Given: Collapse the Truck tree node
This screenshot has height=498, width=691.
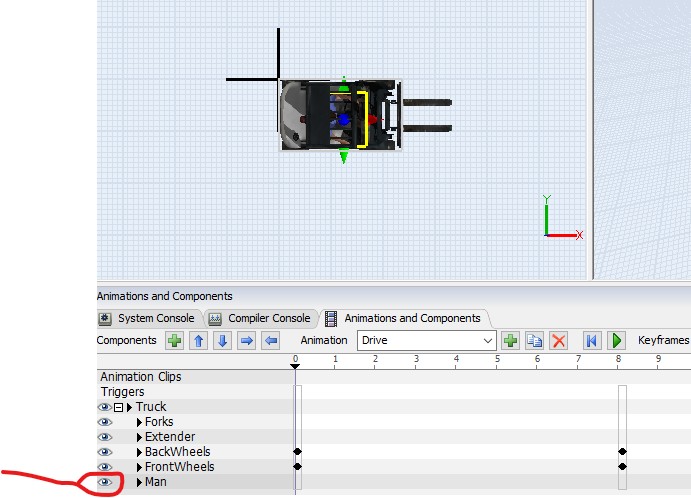Looking at the screenshot, I should point(118,407).
